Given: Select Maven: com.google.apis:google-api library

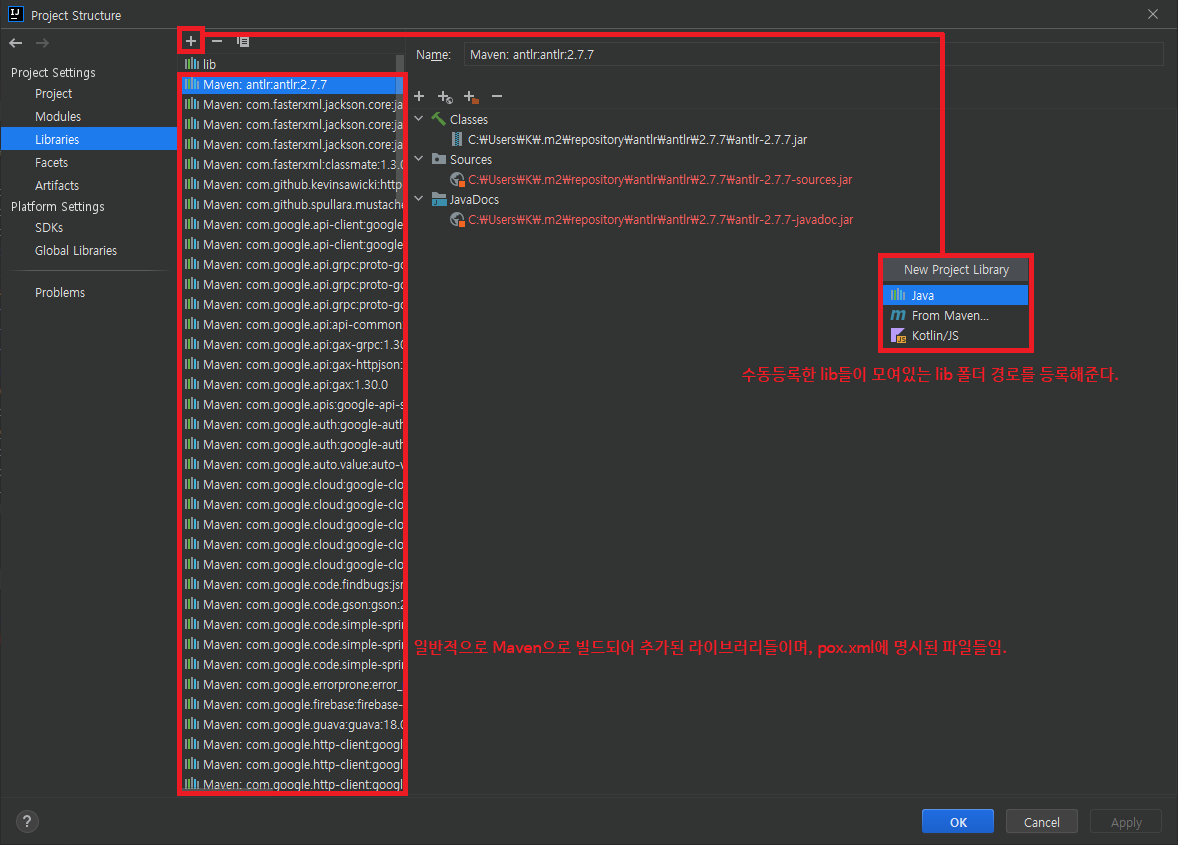Looking at the screenshot, I should click(x=291, y=404).
